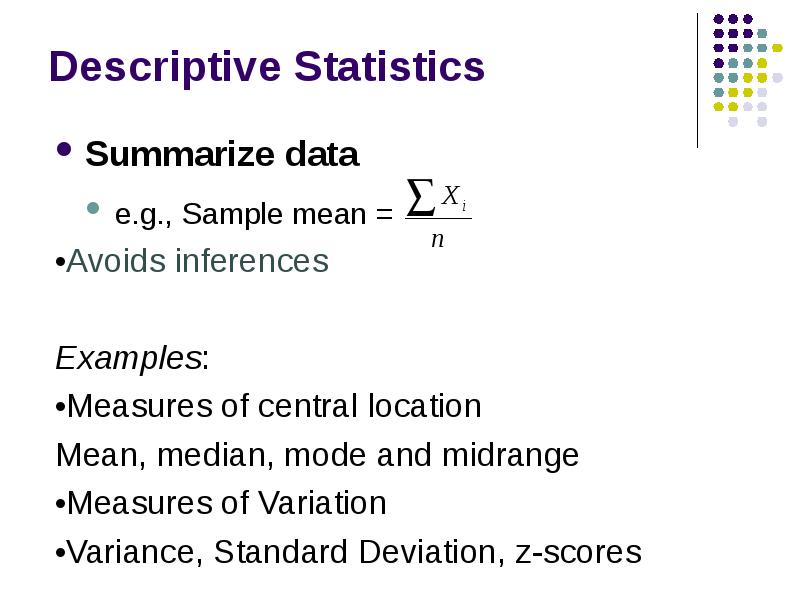Click the teal bullet before e.g., Sample mean
Screen dimensions: 800x600
tap(93, 210)
